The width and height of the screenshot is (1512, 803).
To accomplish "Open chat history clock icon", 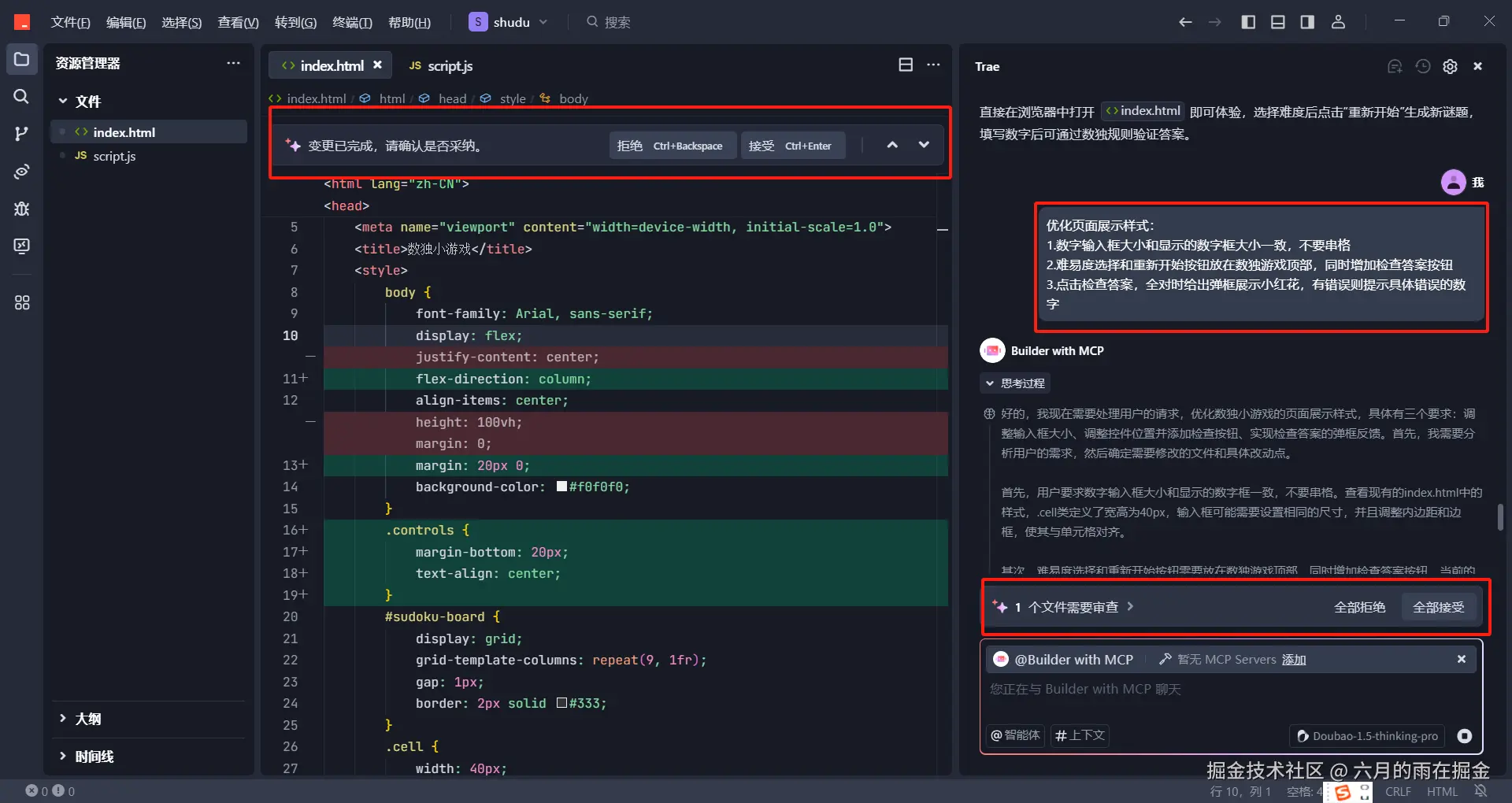I will [x=1422, y=67].
